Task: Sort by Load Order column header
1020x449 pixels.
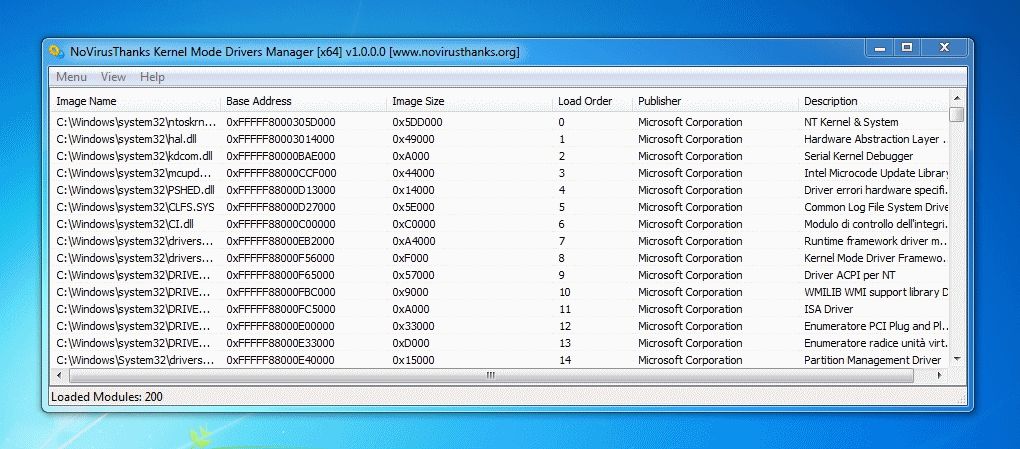Action: 593,101
